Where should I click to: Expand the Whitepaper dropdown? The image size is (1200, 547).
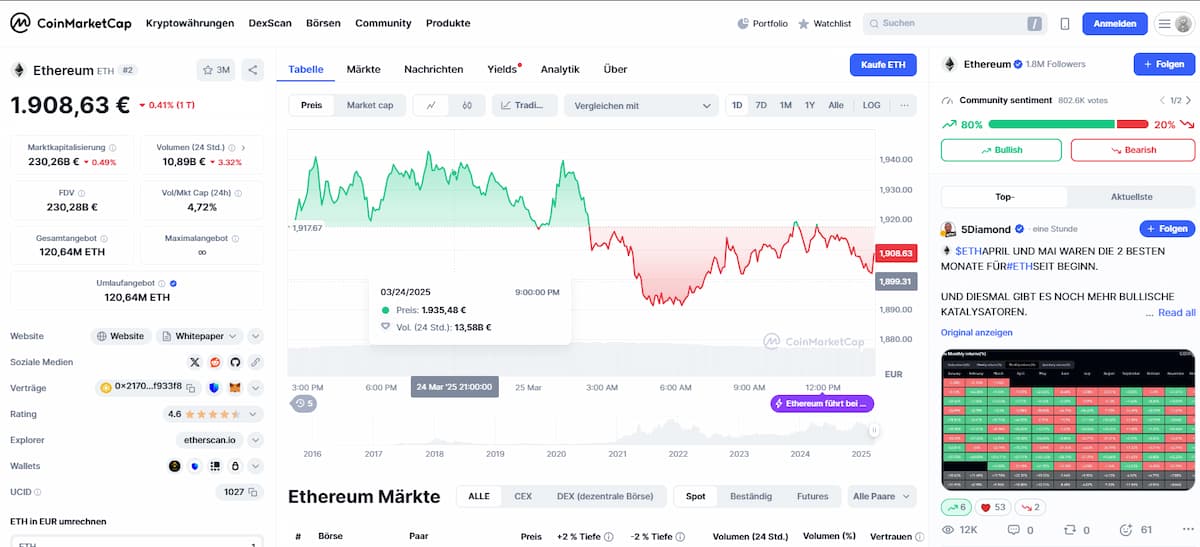point(198,336)
